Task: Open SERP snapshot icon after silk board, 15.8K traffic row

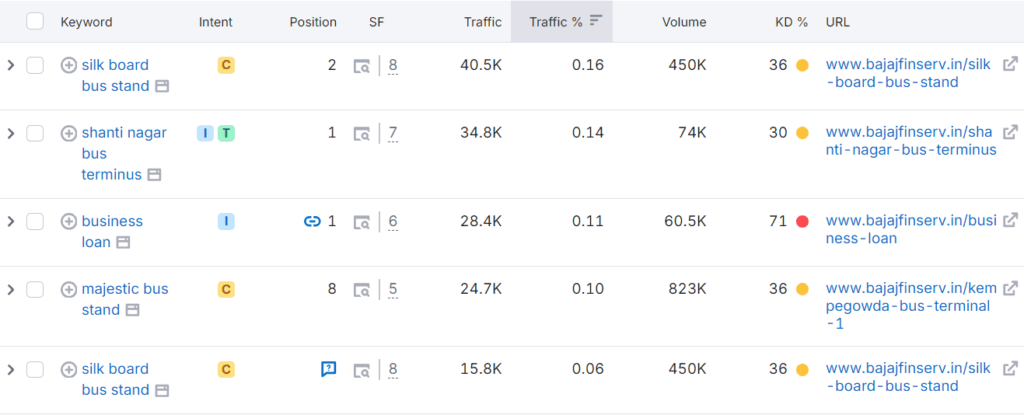Action: point(162,390)
